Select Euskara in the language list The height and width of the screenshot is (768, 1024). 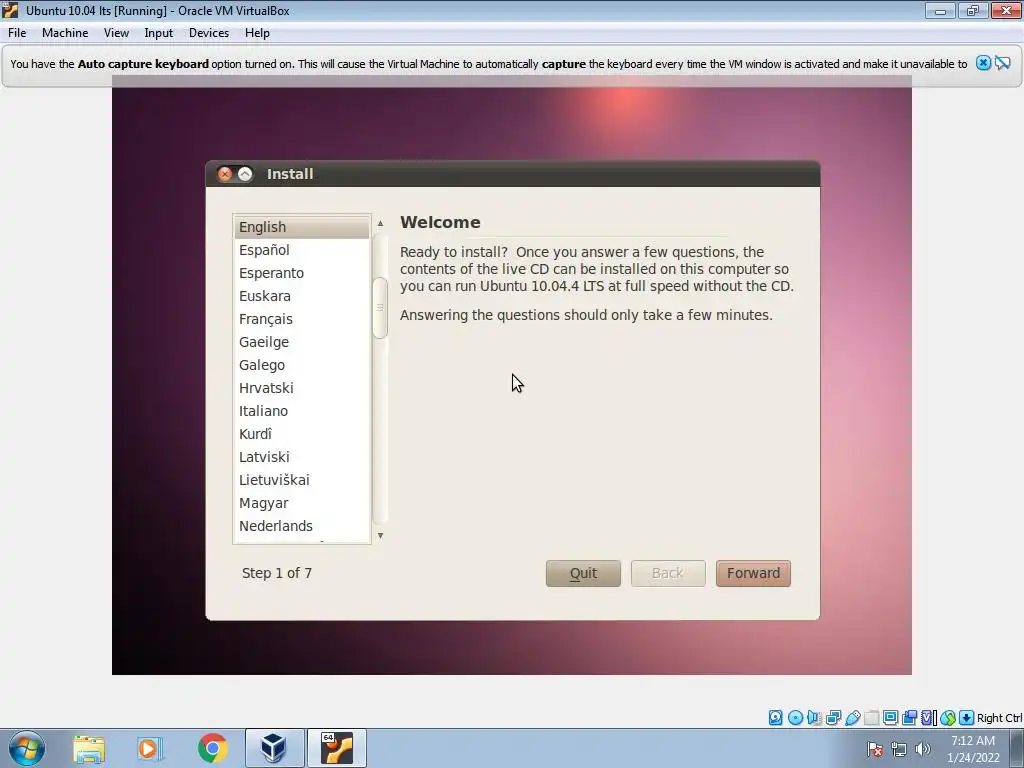[x=302, y=296]
